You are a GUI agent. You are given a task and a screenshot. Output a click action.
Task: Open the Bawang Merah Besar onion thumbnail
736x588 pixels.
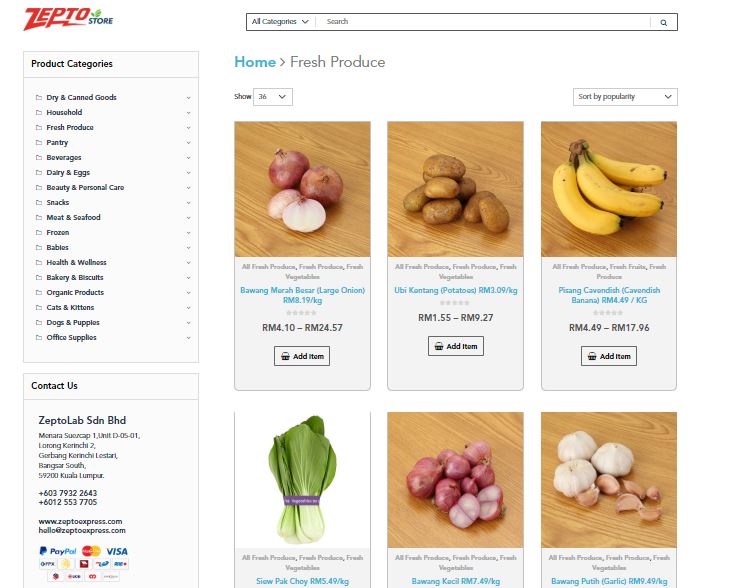click(x=302, y=189)
